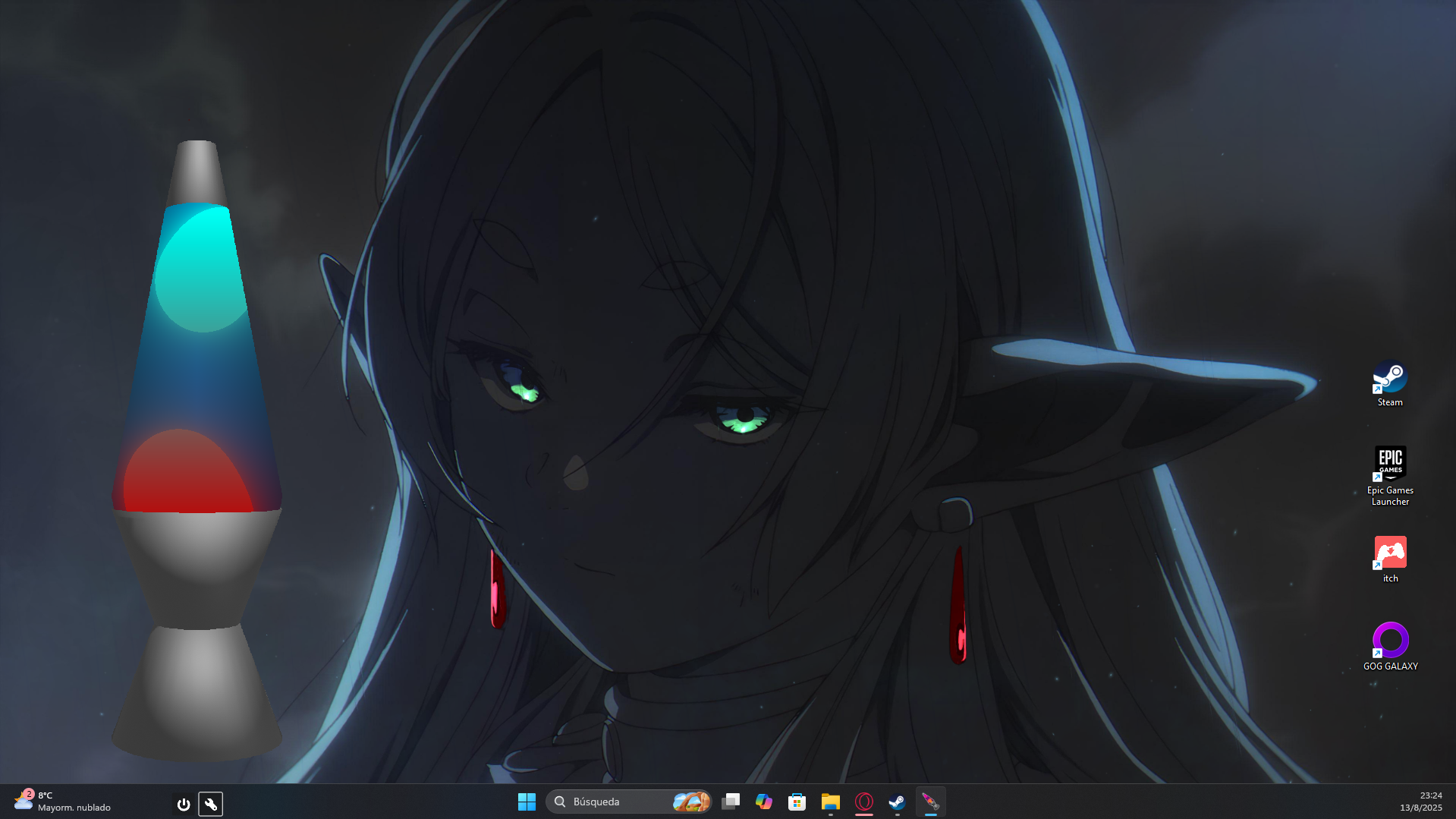This screenshot has height=819, width=1456.
Task: Open Opera browser from the taskbar
Action: point(864,802)
